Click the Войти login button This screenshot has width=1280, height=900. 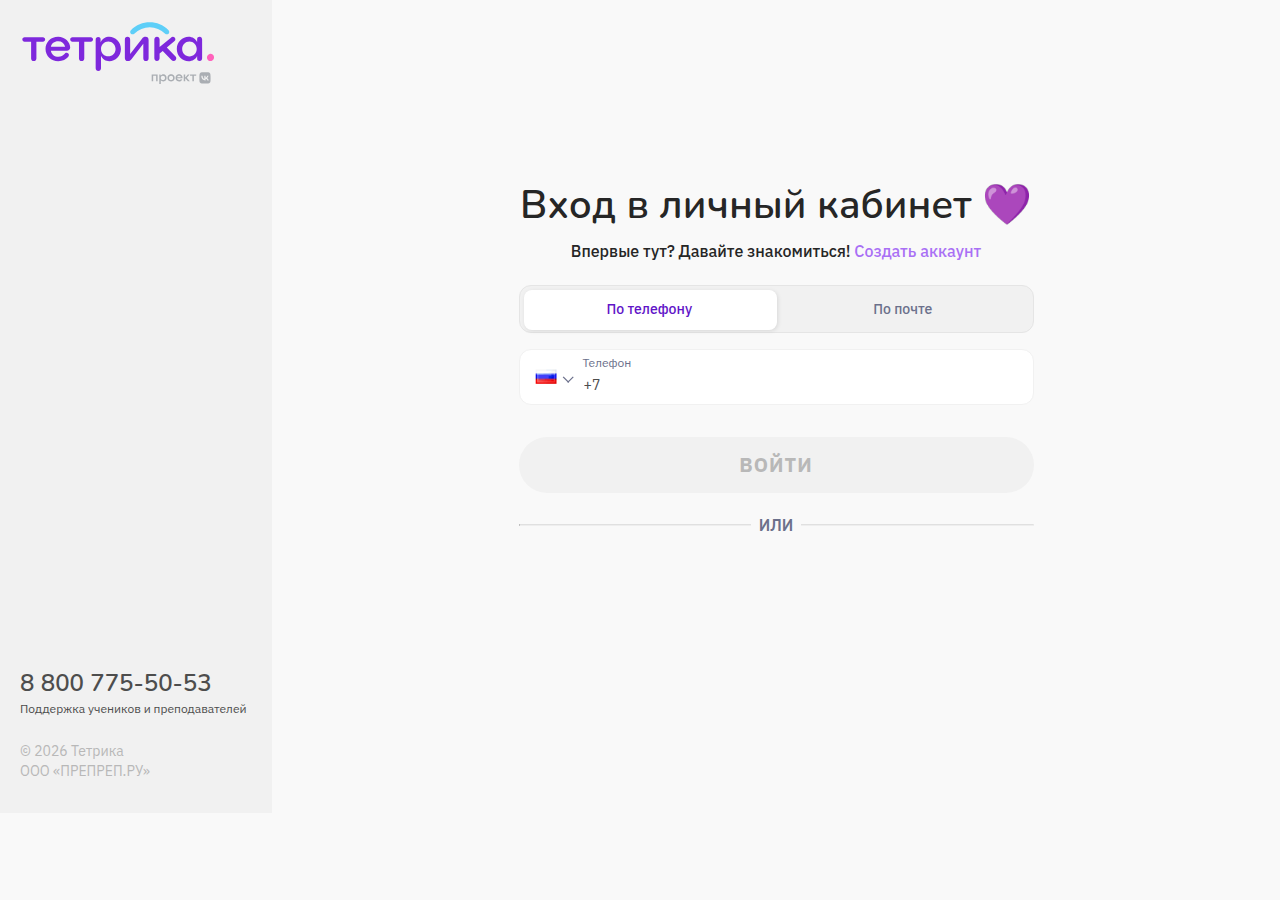(776, 465)
